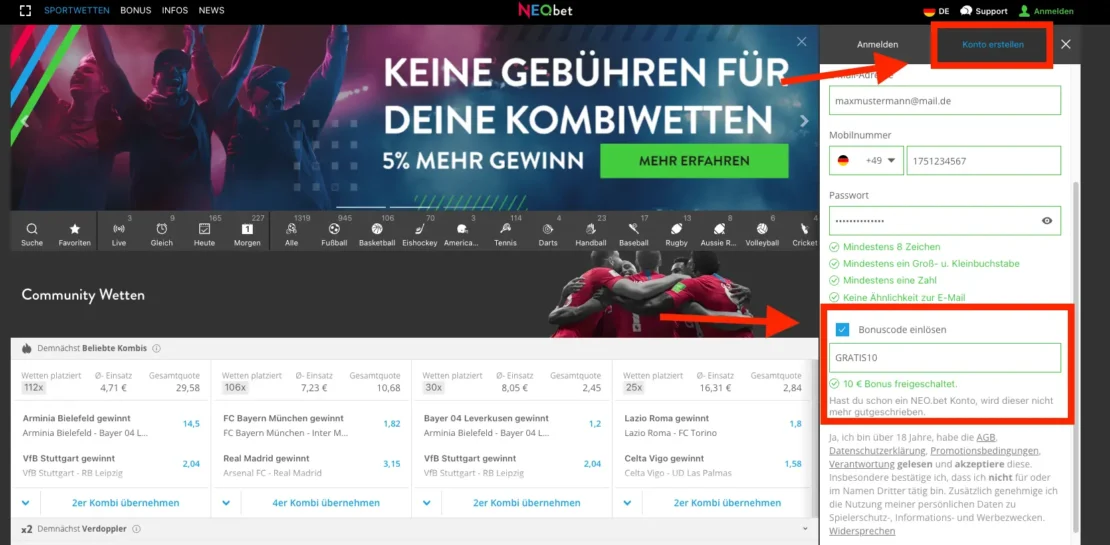Select the Handball sport icon
This screenshot has width=1110, height=545.
(591, 229)
